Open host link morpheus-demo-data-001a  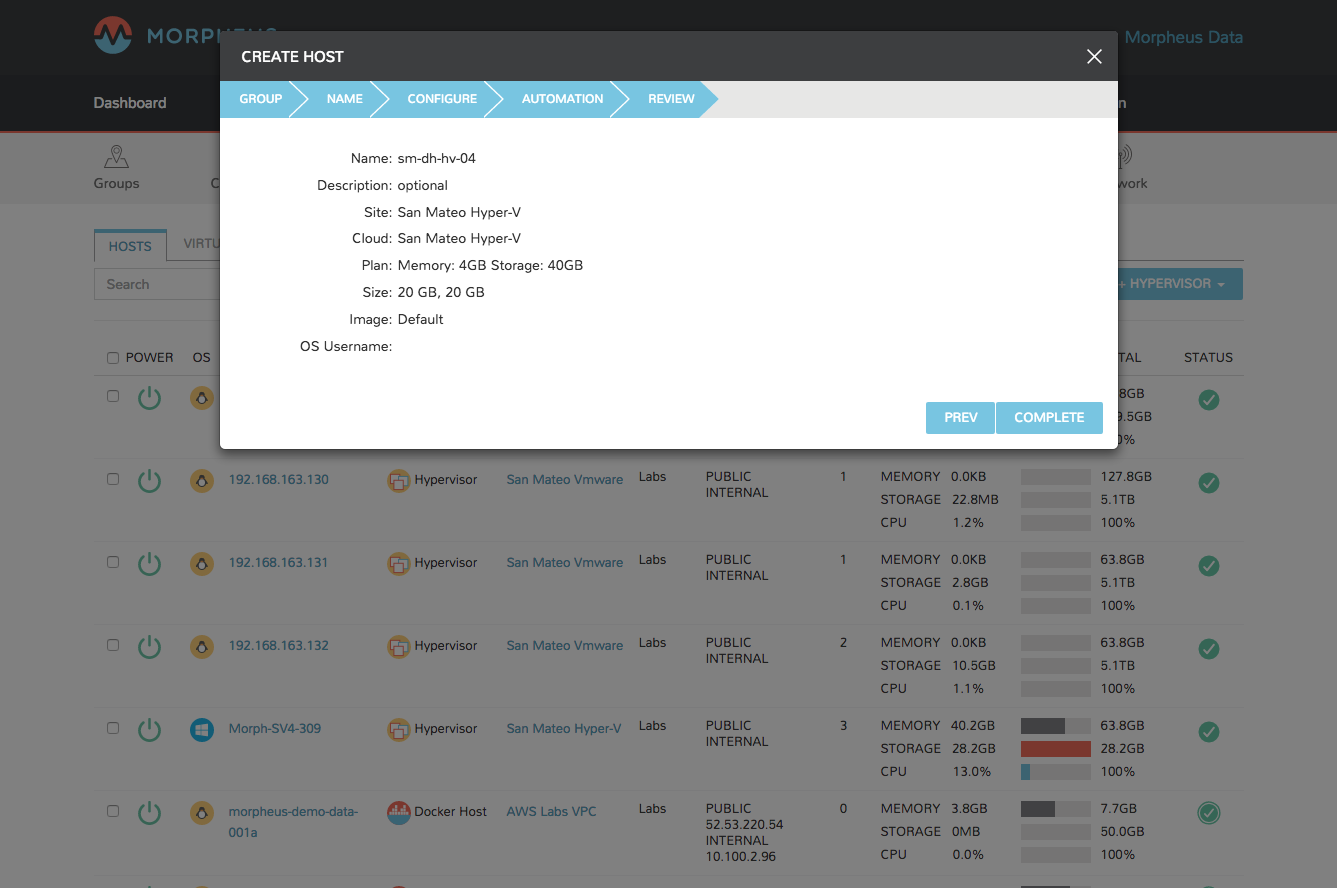pos(293,821)
